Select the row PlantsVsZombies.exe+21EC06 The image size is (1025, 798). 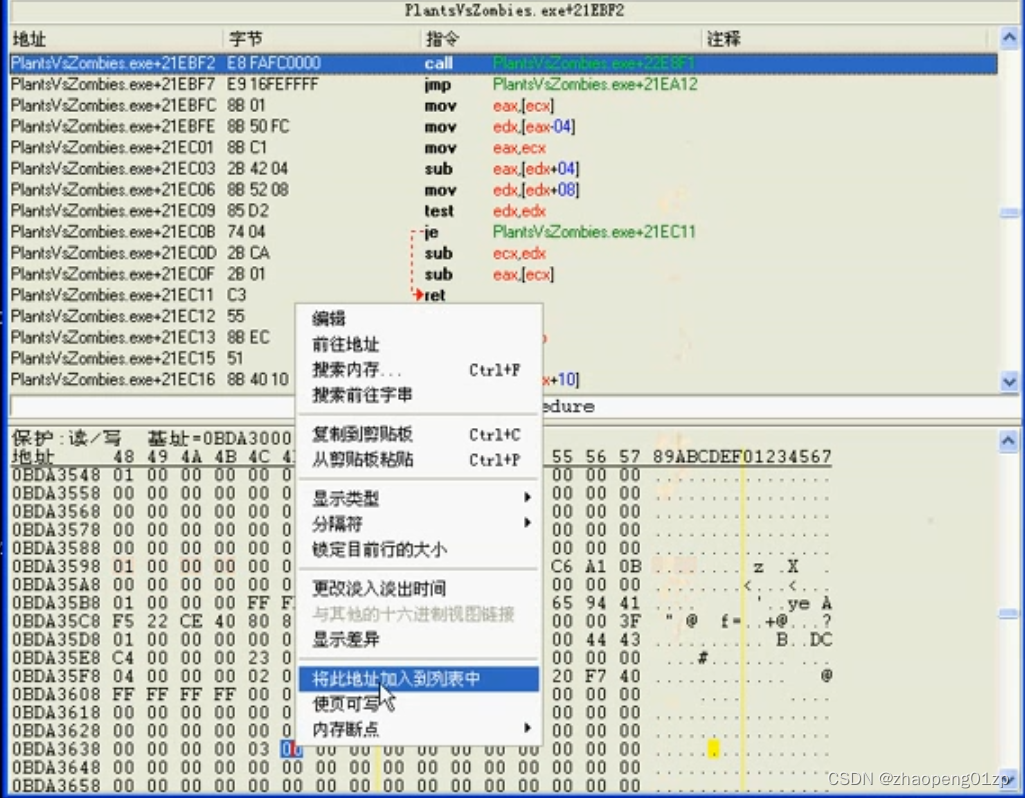pos(503,190)
